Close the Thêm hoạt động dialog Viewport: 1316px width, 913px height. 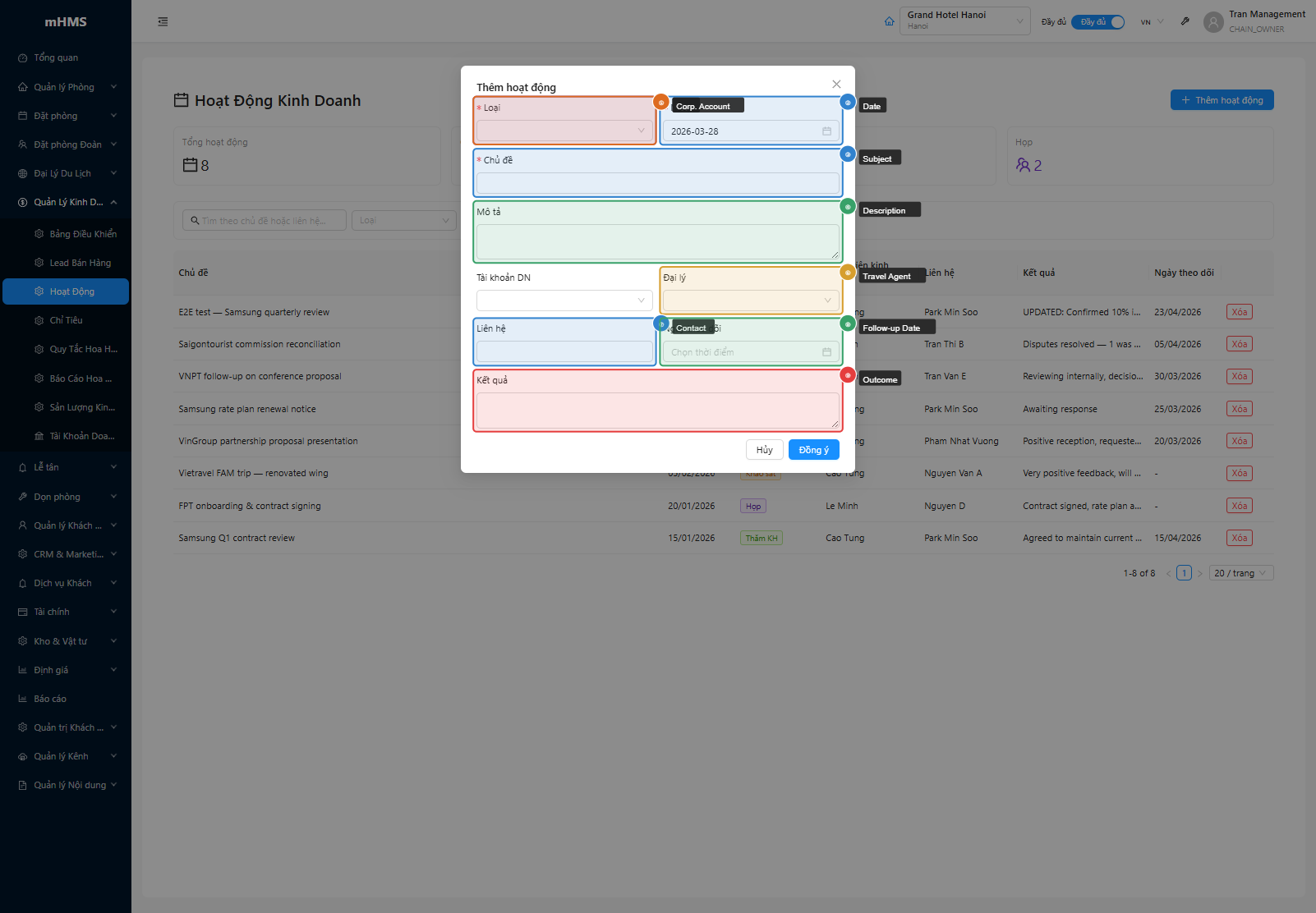(836, 85)
